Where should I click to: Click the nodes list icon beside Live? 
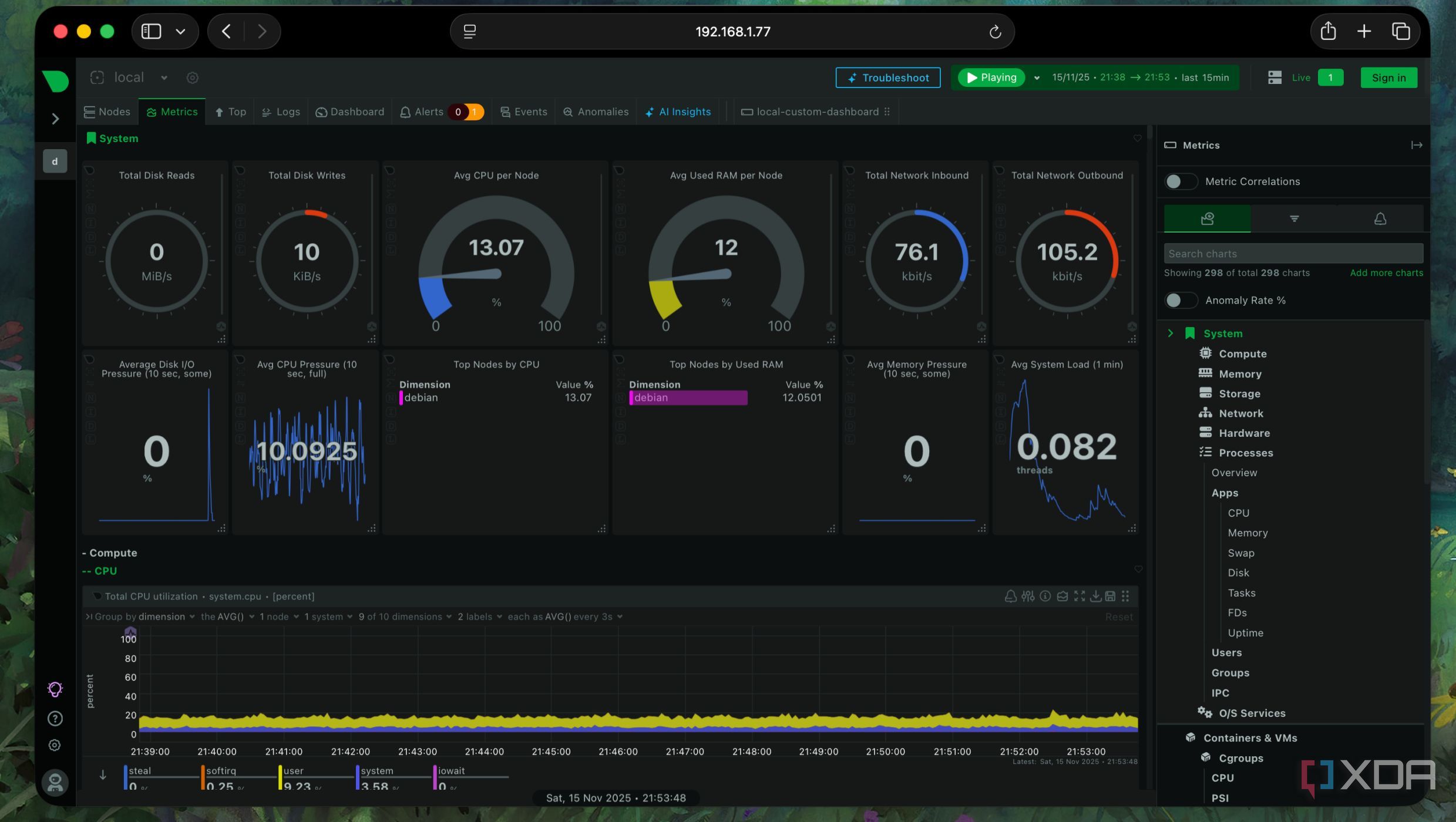1274,78
